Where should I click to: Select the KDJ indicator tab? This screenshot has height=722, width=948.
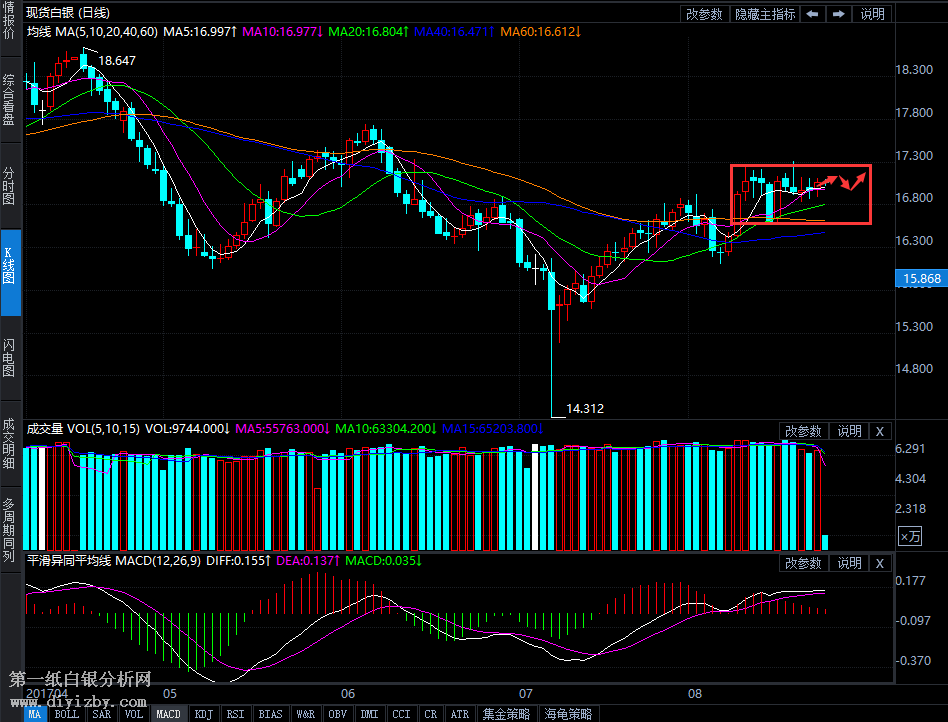click(x=203, y=714)
